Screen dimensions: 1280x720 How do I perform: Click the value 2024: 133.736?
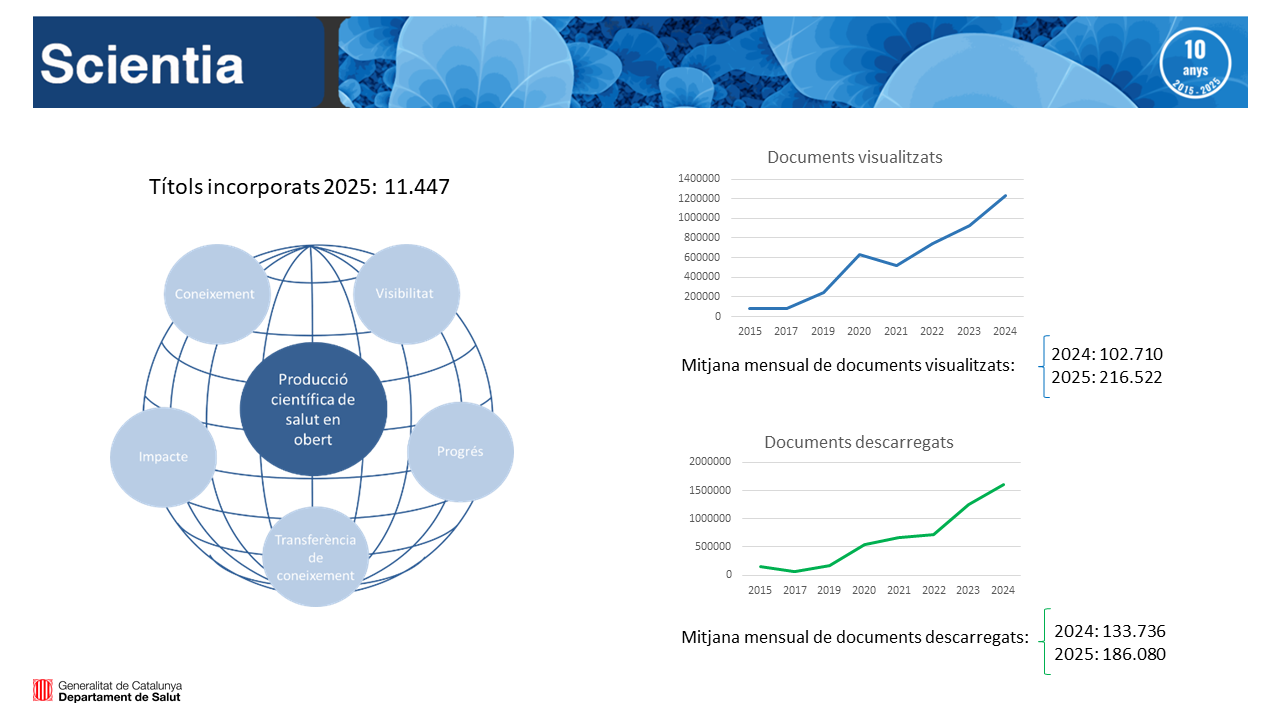click(1110, 631)
